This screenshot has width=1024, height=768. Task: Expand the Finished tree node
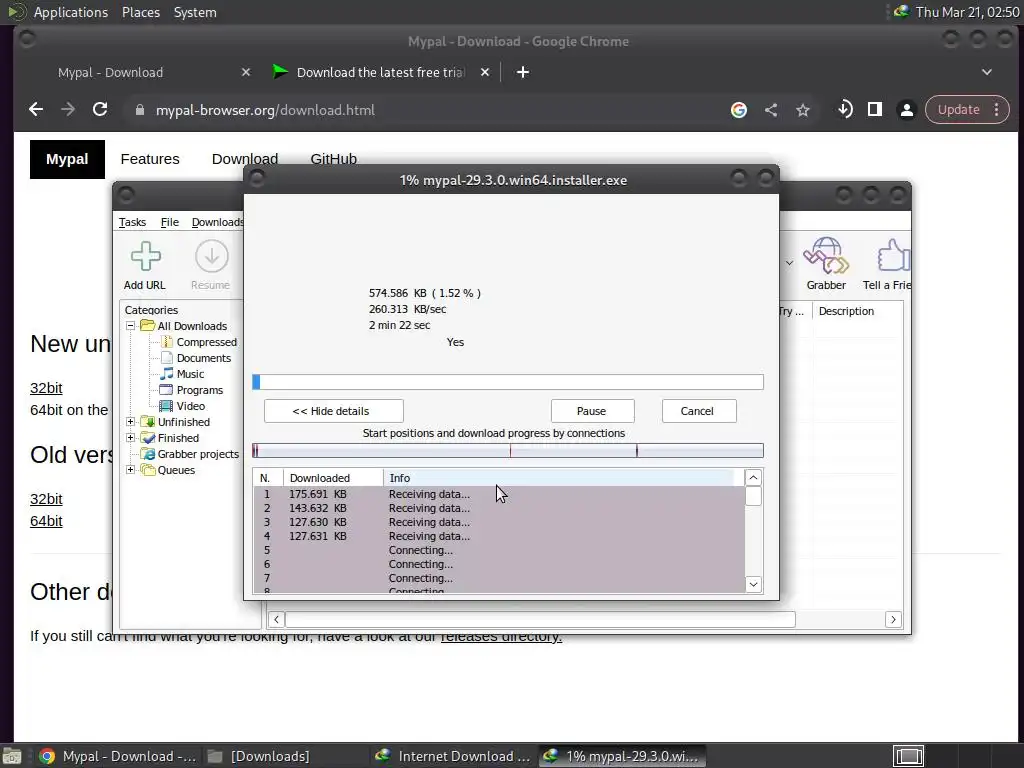tap(131, 438)
